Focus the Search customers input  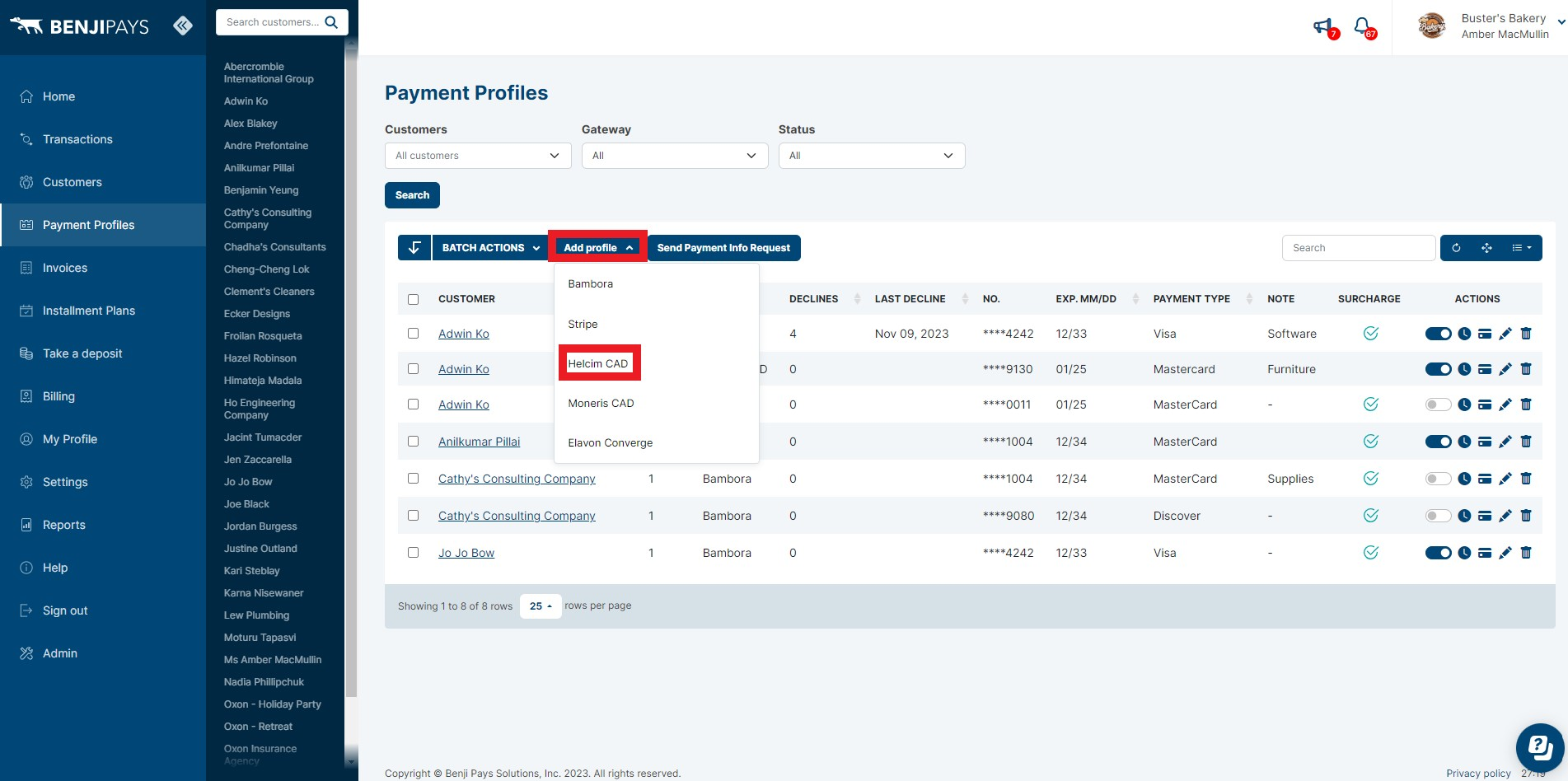tap(273, 22)
